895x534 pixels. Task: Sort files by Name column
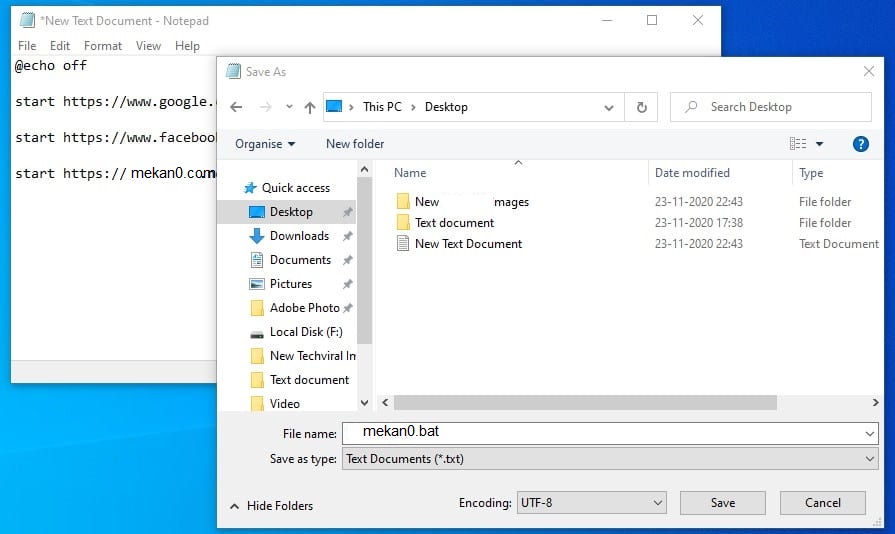point(410,172)
